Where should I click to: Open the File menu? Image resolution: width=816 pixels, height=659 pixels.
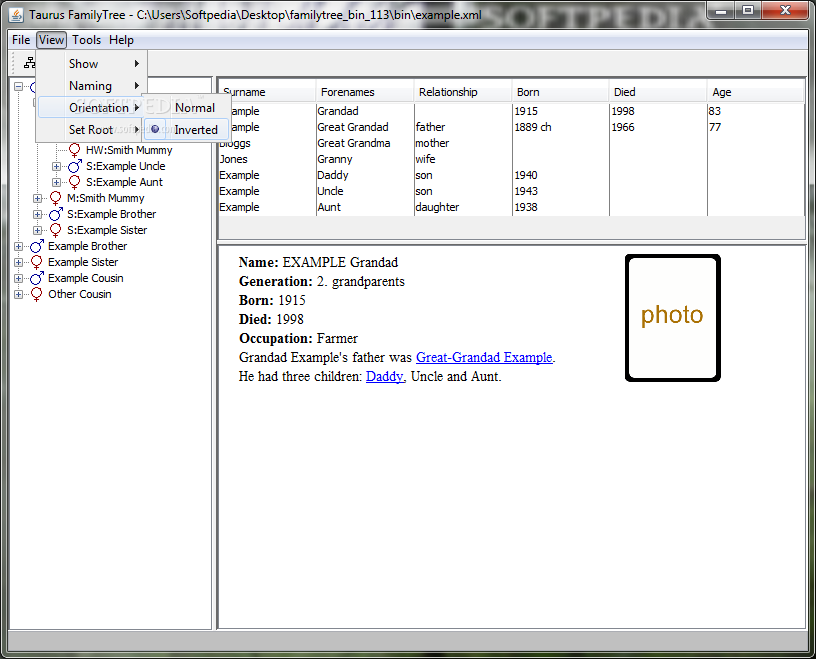tap(21, 40)
